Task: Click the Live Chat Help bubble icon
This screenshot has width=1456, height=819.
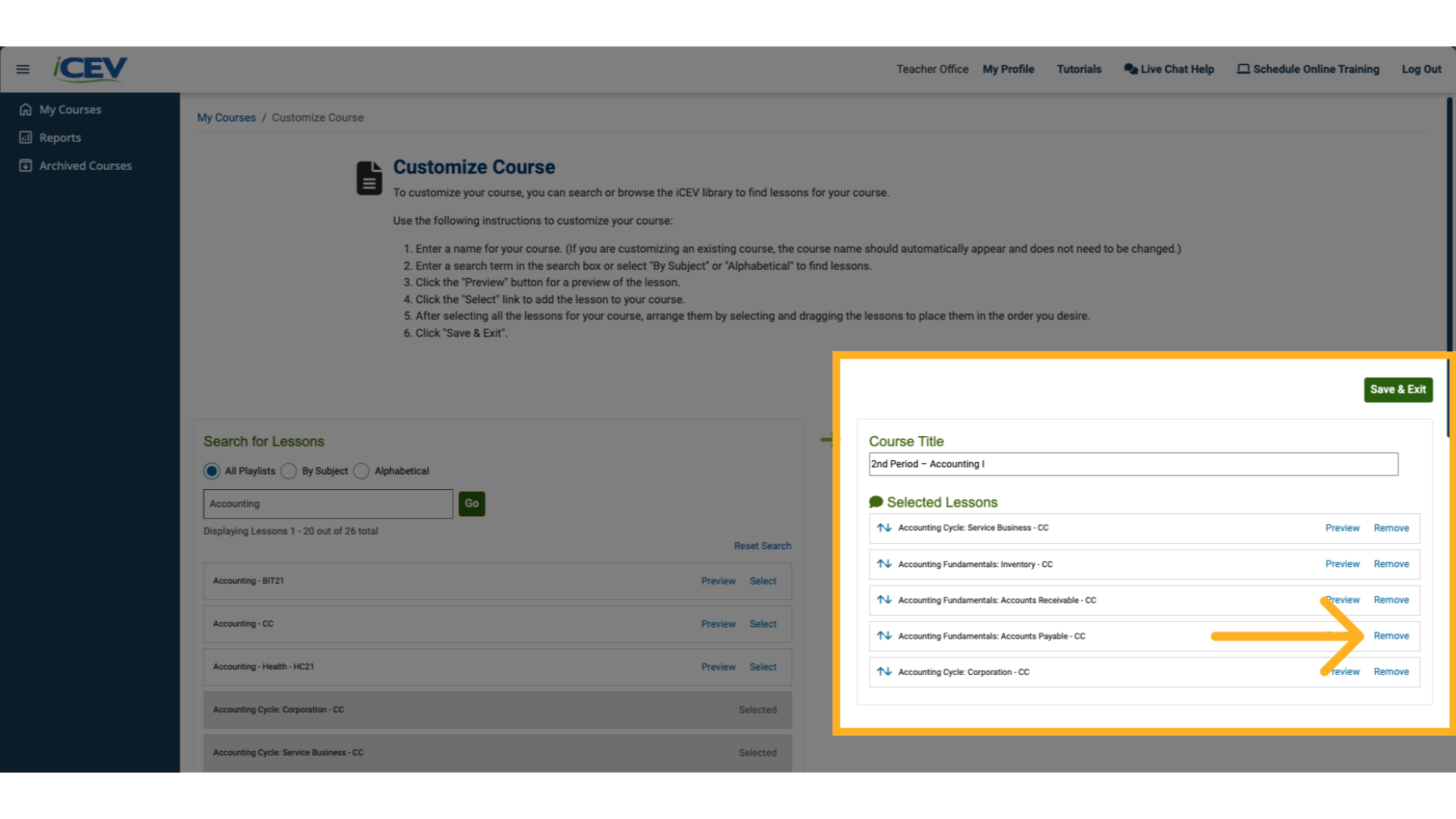Action: tap(1131, 69)
